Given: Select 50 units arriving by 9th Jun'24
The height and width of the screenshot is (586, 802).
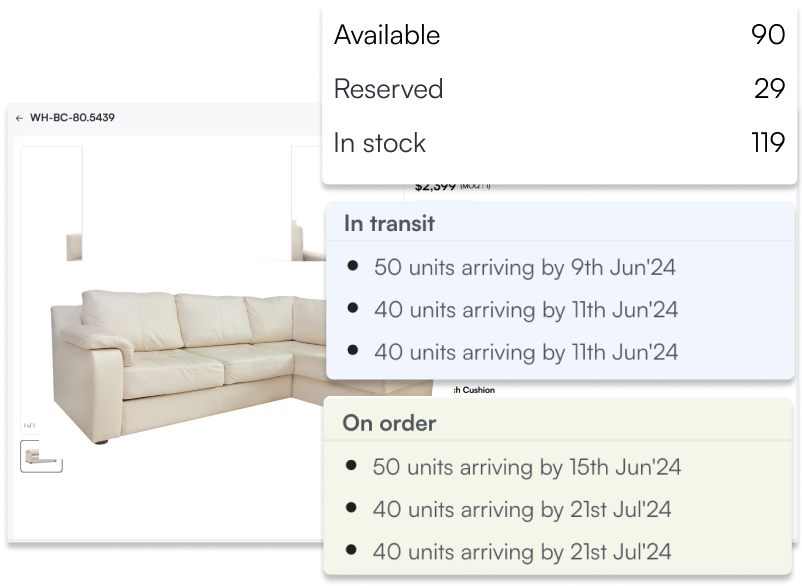Looking at the screenshot, I should click(x=525, y=267).
